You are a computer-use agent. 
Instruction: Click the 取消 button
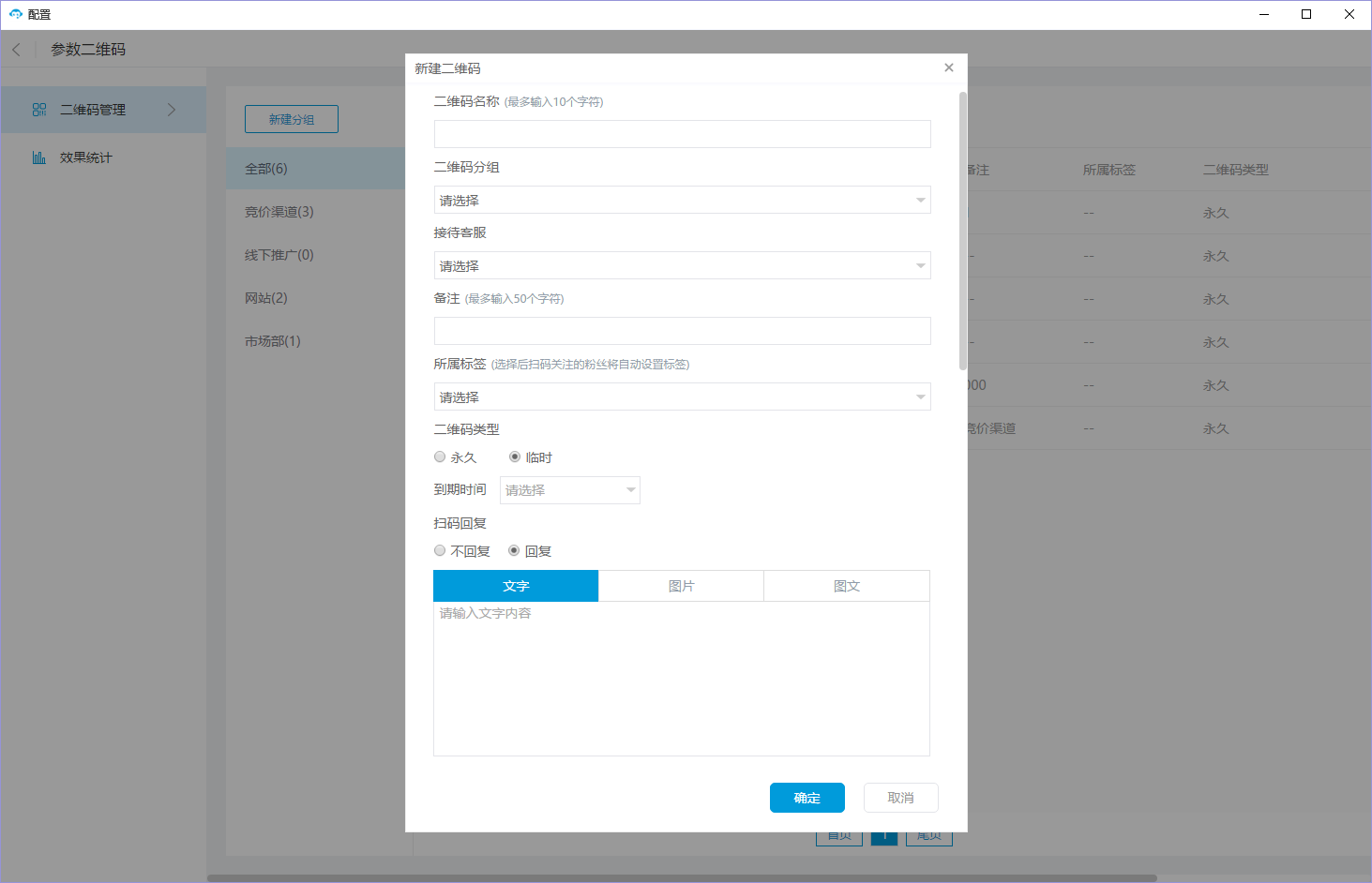900,798
